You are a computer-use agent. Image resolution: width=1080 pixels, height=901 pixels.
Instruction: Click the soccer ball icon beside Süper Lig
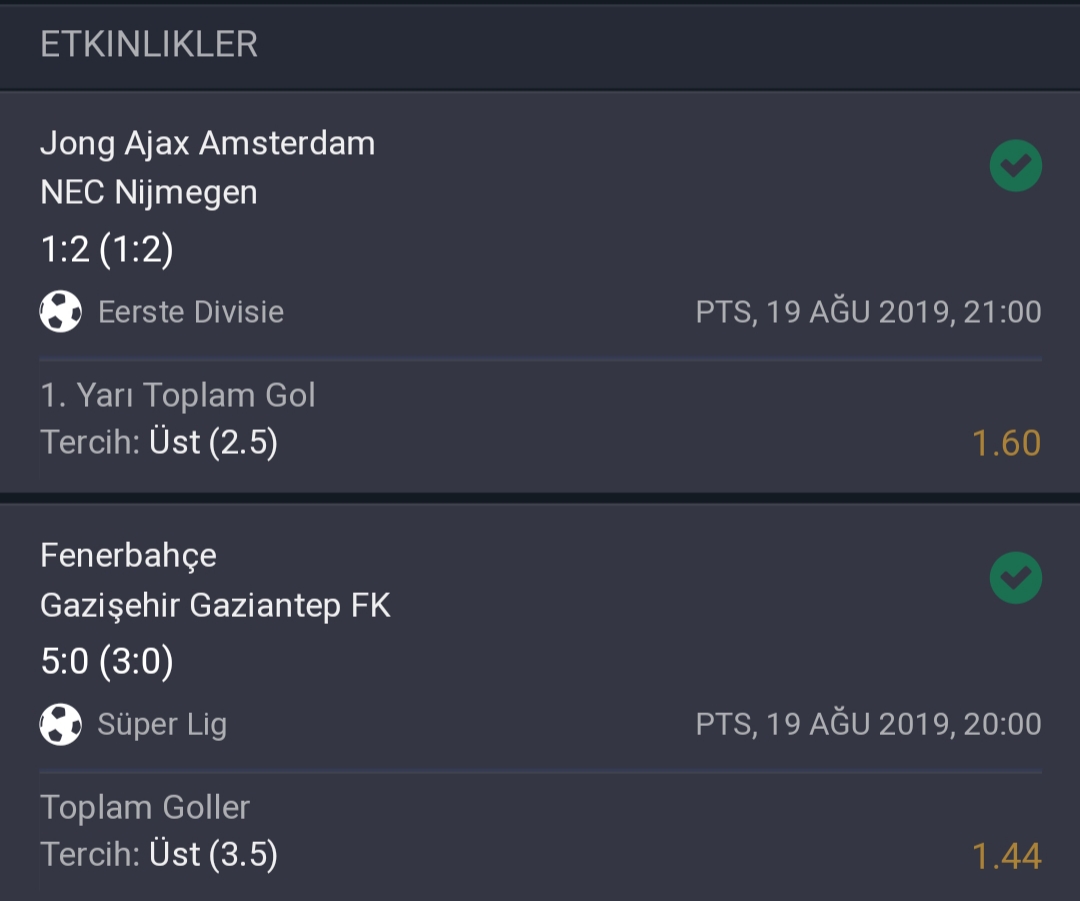click(61, 724)
